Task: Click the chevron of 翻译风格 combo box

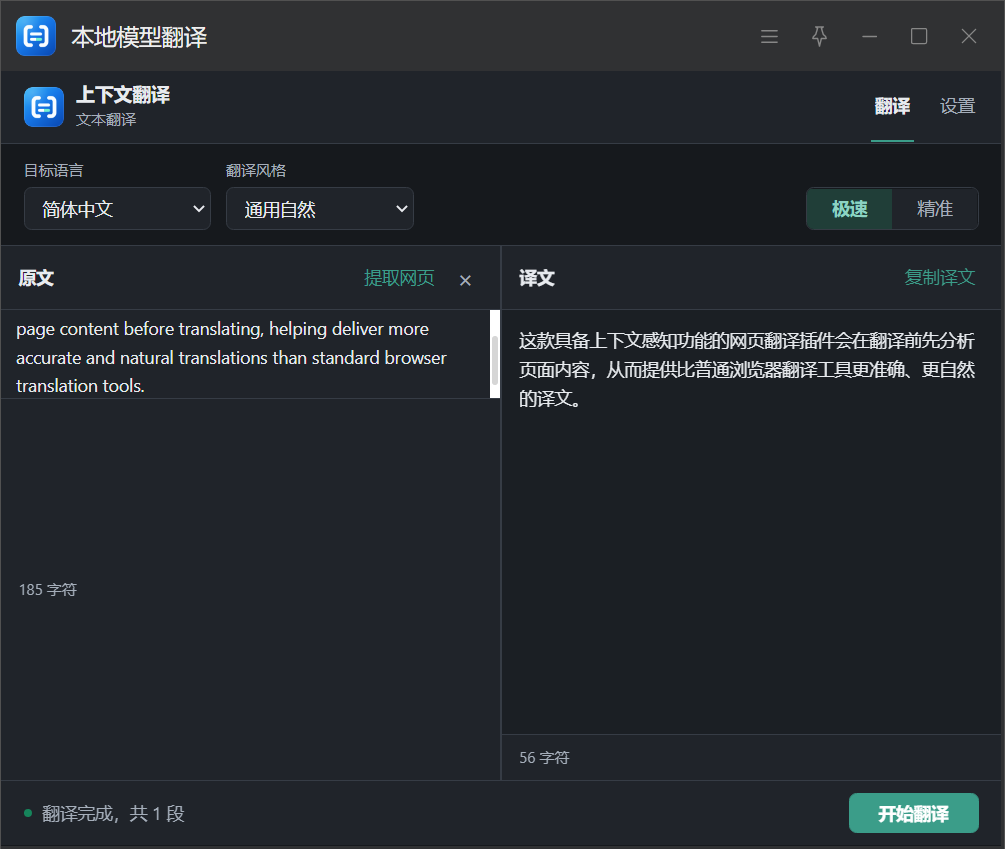Action: pyautogui.click(x=401, y=209)
